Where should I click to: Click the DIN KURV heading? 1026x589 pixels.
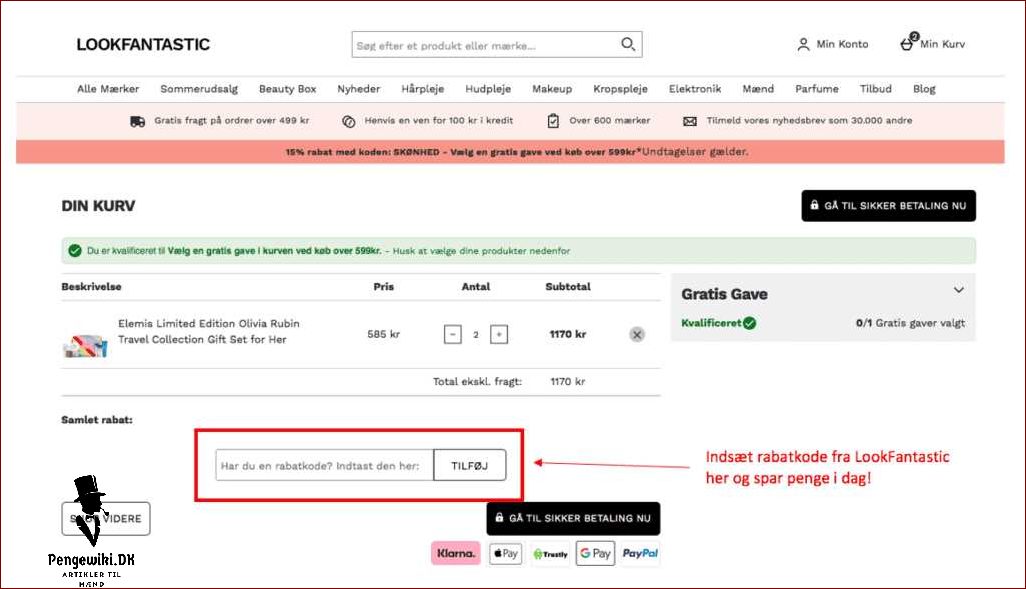click(98, 205)
